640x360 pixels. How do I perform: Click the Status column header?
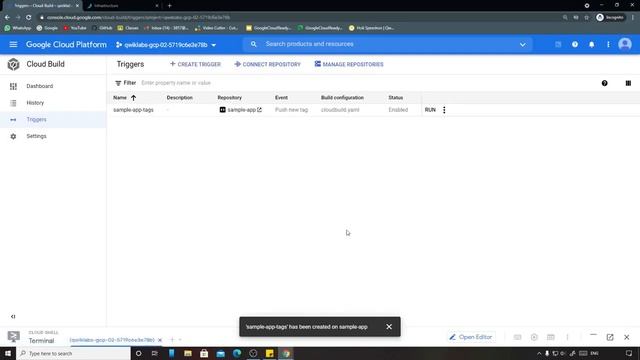[396, 98]
